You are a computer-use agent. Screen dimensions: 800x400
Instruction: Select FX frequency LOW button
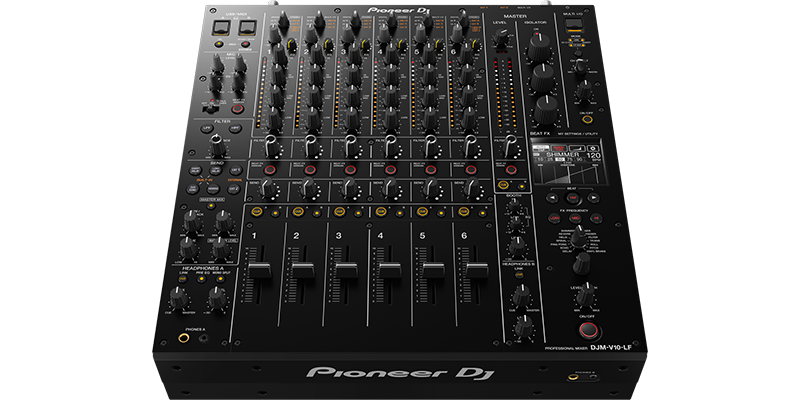coord(555,218)
